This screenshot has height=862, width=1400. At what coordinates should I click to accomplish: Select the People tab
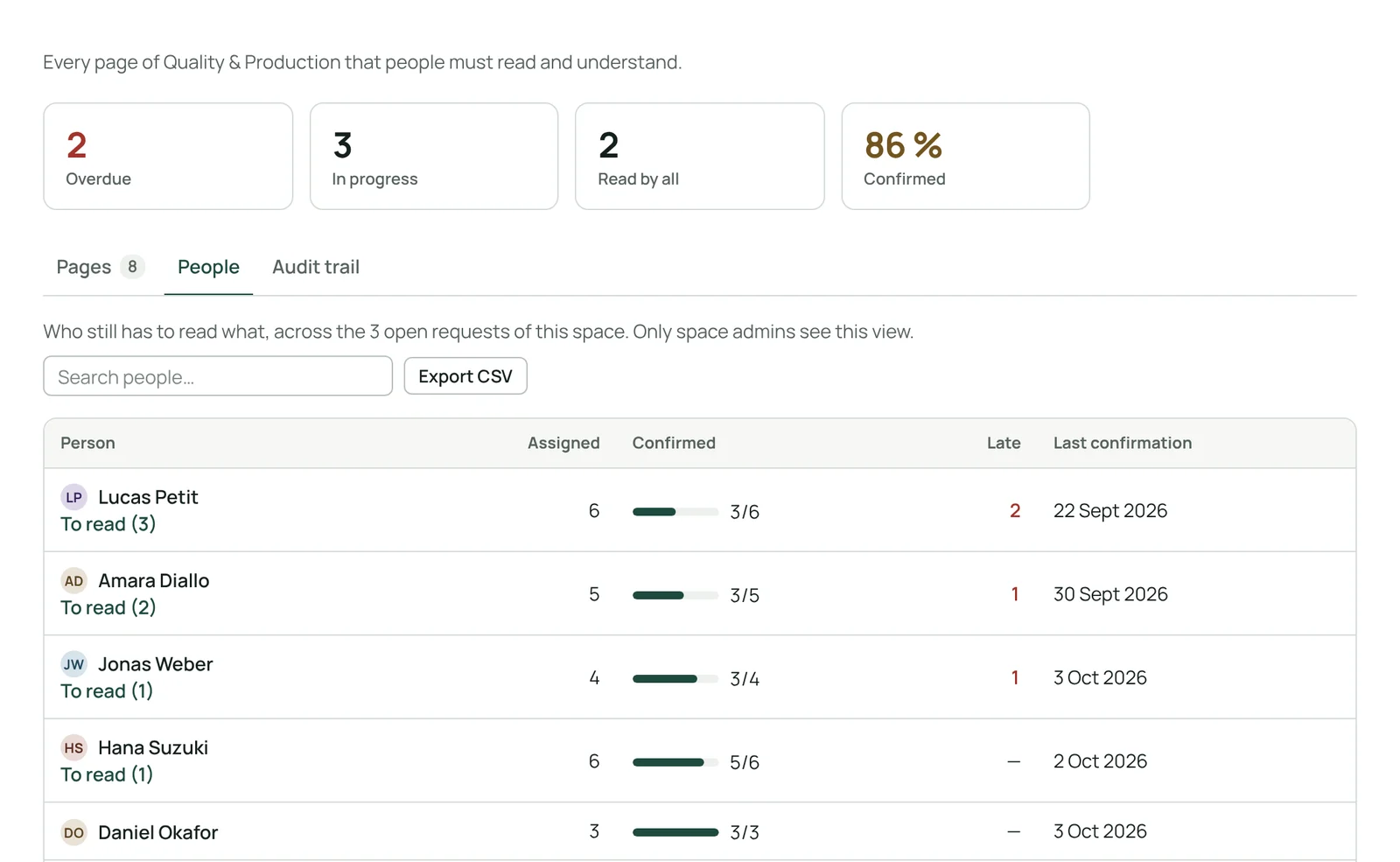(x=208, y=267)
